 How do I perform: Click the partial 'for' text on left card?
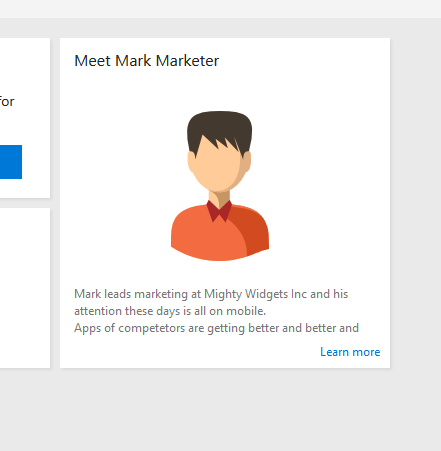[x=7, y=101]
